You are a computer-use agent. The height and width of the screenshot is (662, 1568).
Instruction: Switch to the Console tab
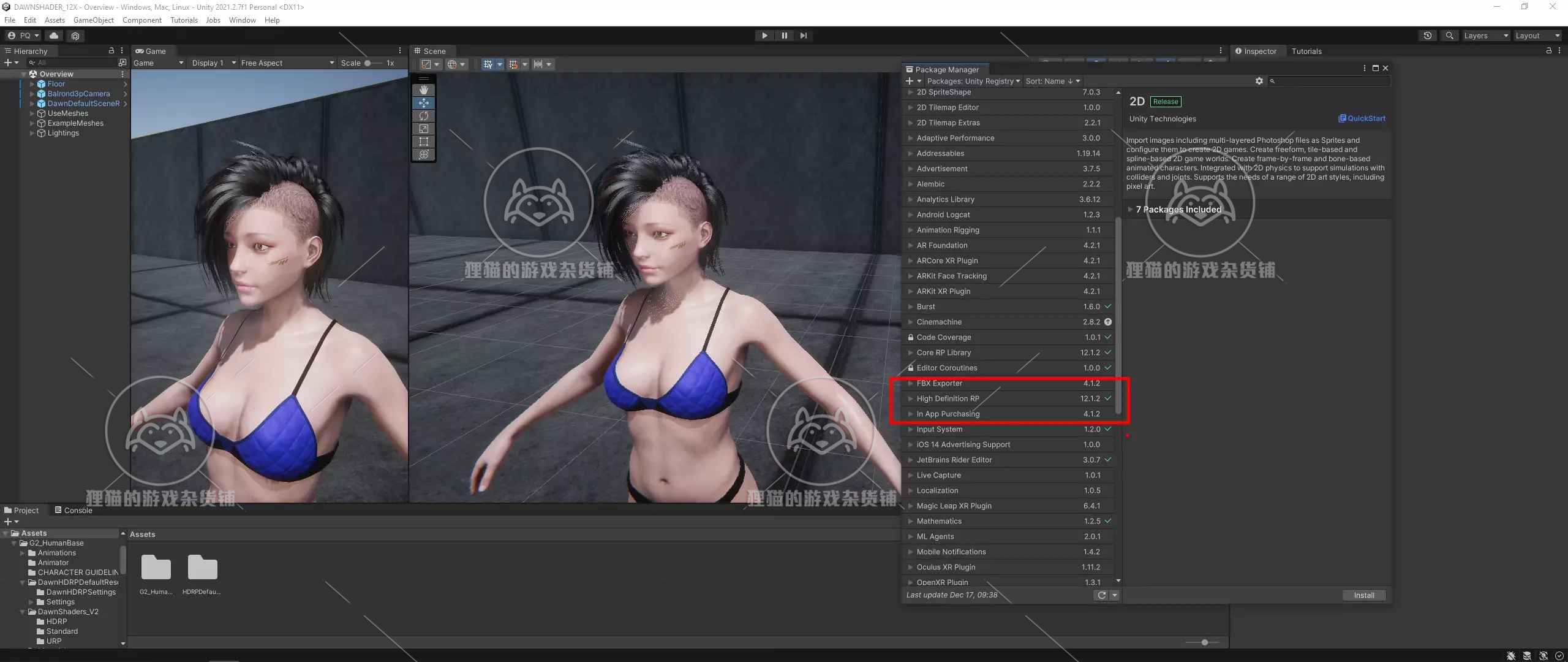point(73,510)
